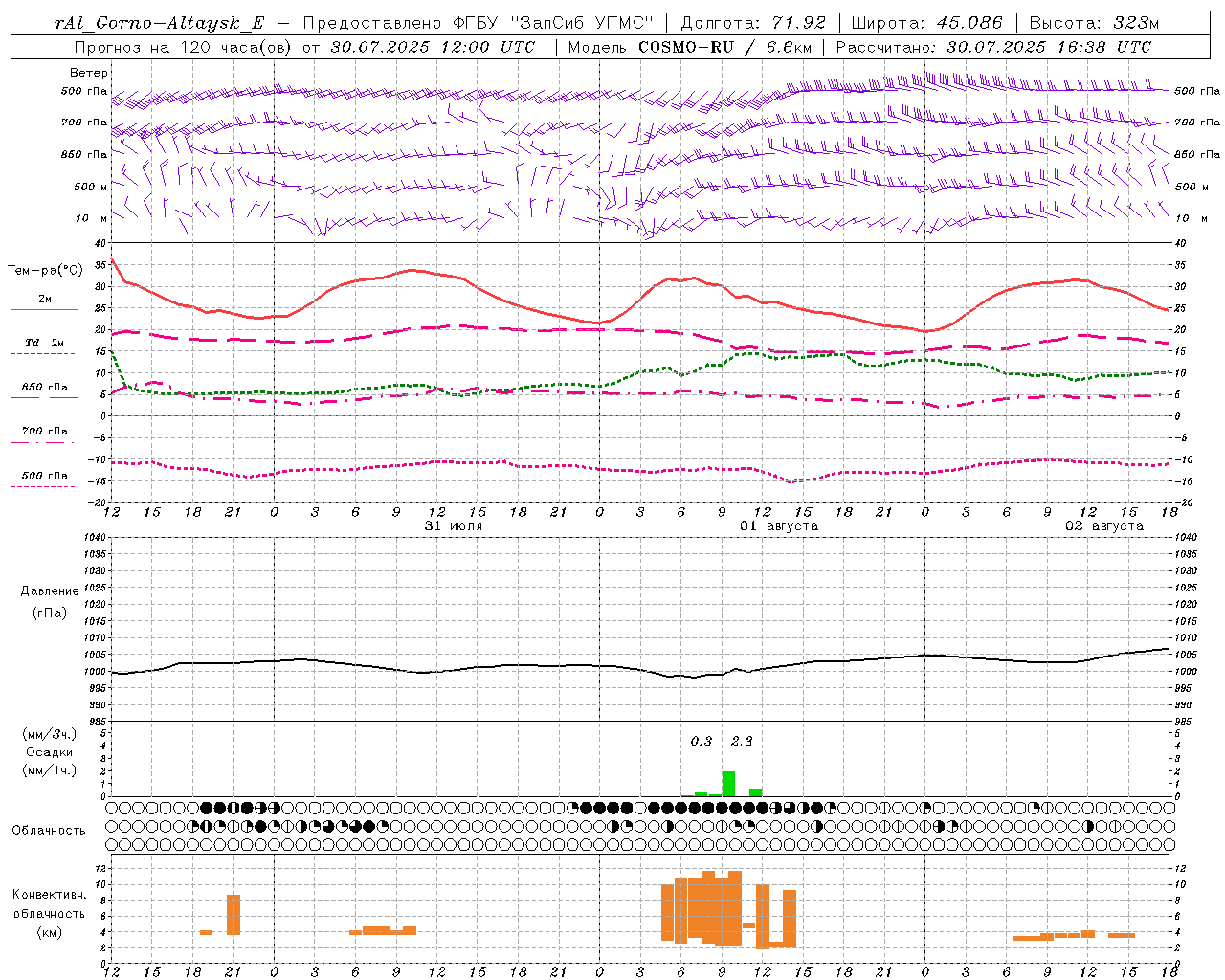Screen dimensions: 1225x980
Task: Click the provider text ФГБУ "ЗапСиб УГМС"
Action: click(553, 24)
